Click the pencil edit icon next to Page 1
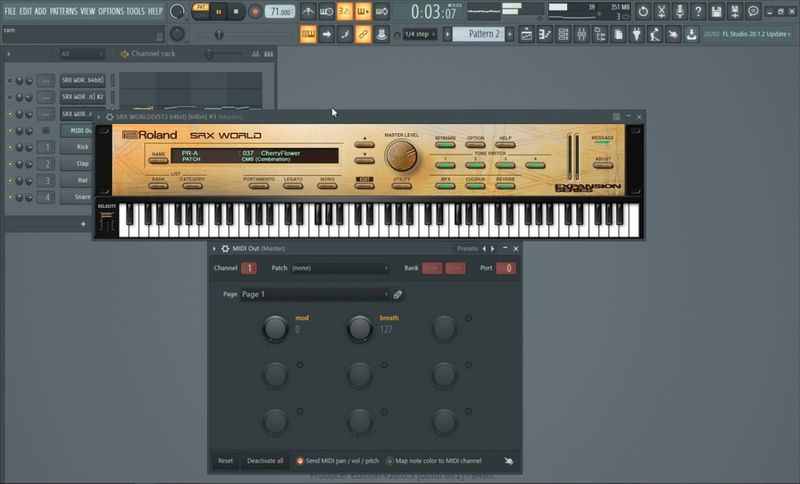This screenshot has width=800, height=484. (397, 294)
